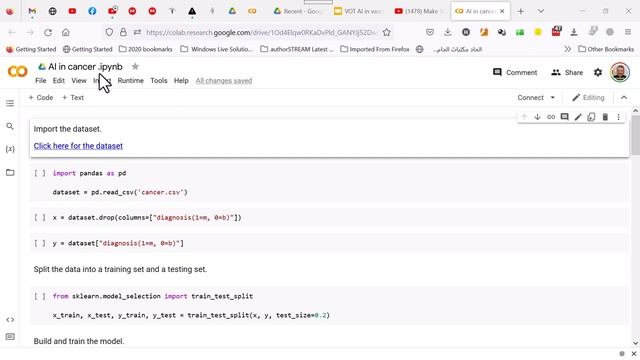Viewport: 640px width, 360px height.
Task: Open the Google account avatar
Action: pos(620,73)
